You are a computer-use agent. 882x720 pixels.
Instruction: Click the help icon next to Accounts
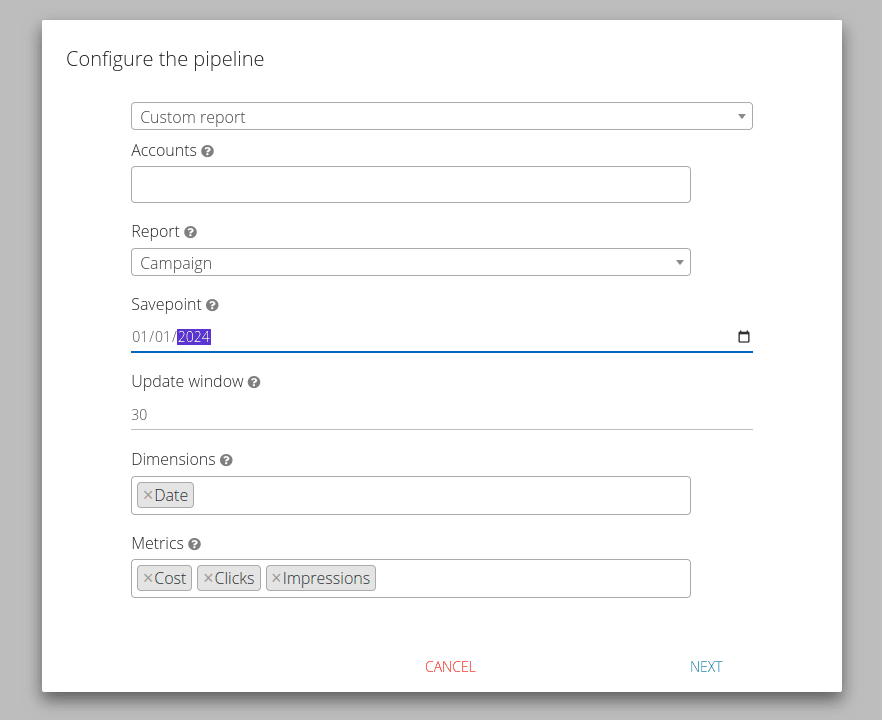click(x=207, y=151)
